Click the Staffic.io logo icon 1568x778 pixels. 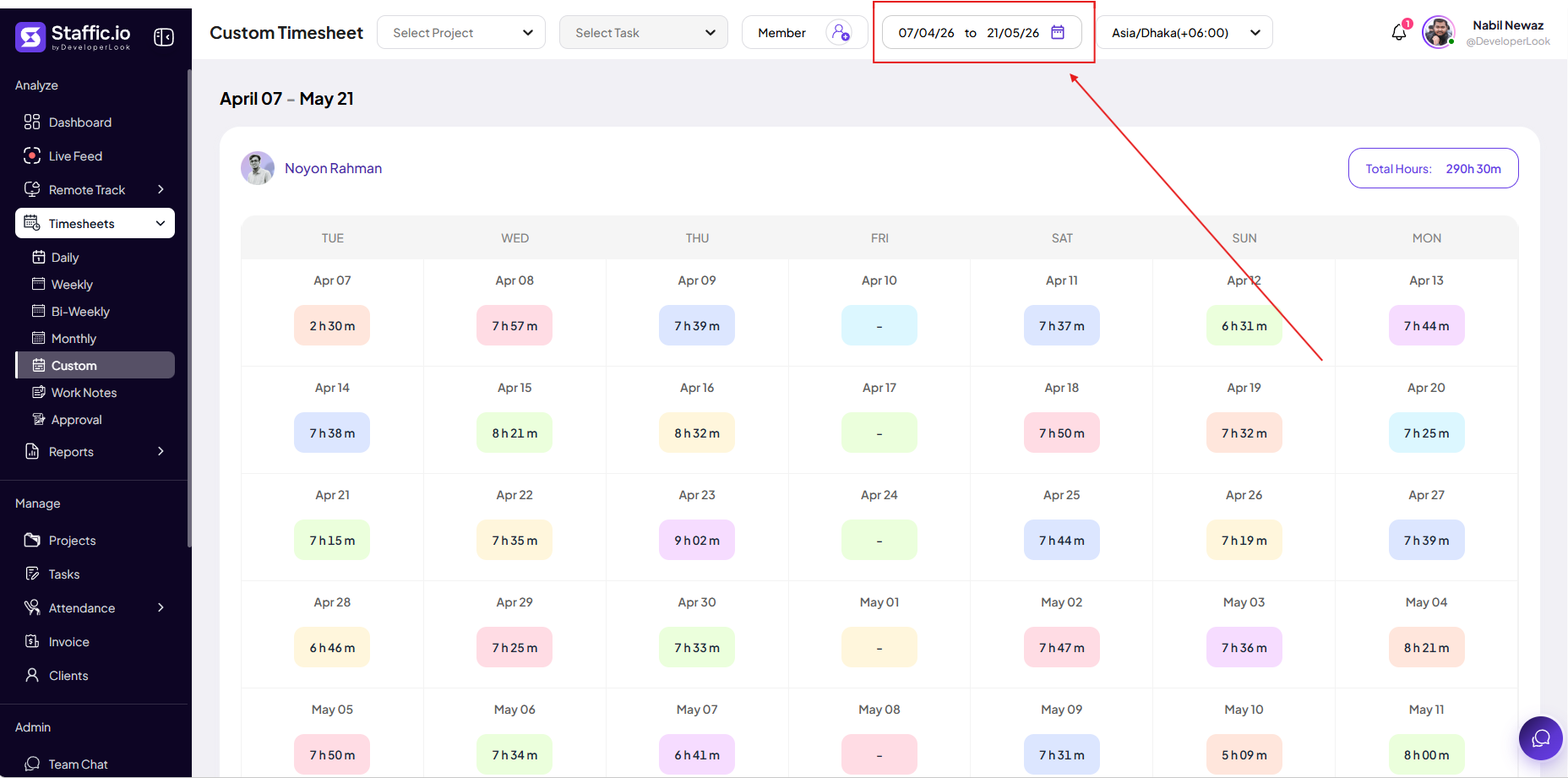coord(30,36)
